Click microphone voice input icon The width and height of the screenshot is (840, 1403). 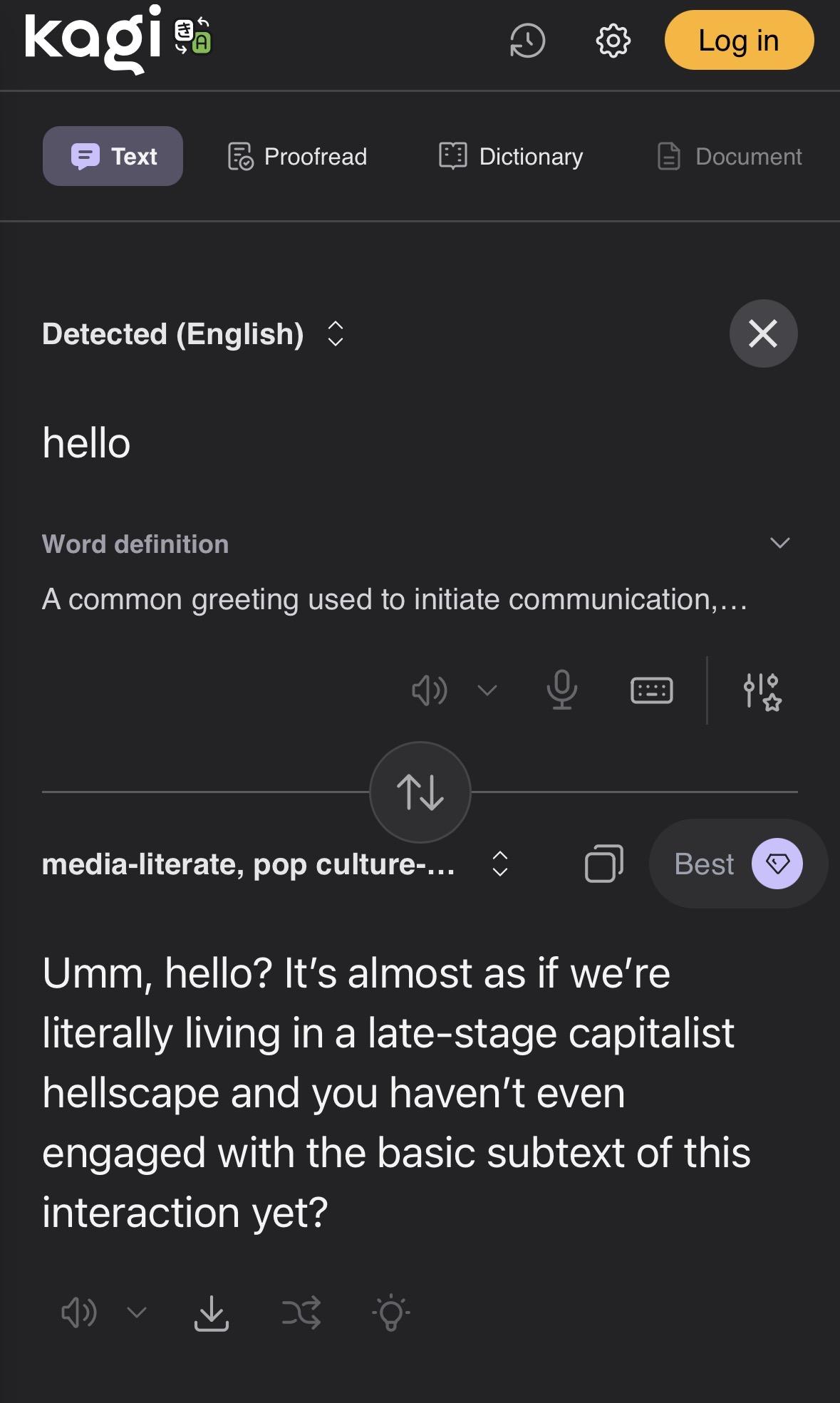click(x=561, y=690)
